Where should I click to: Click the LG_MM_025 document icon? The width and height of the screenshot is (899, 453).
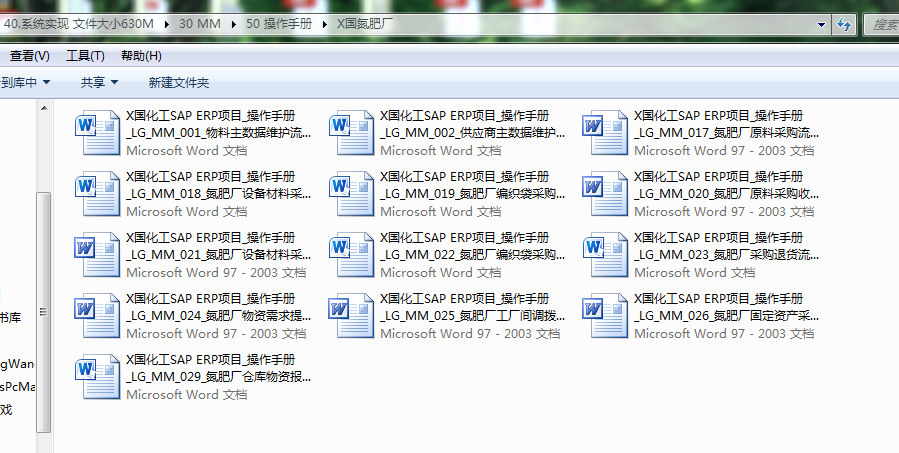pos(351,315)
